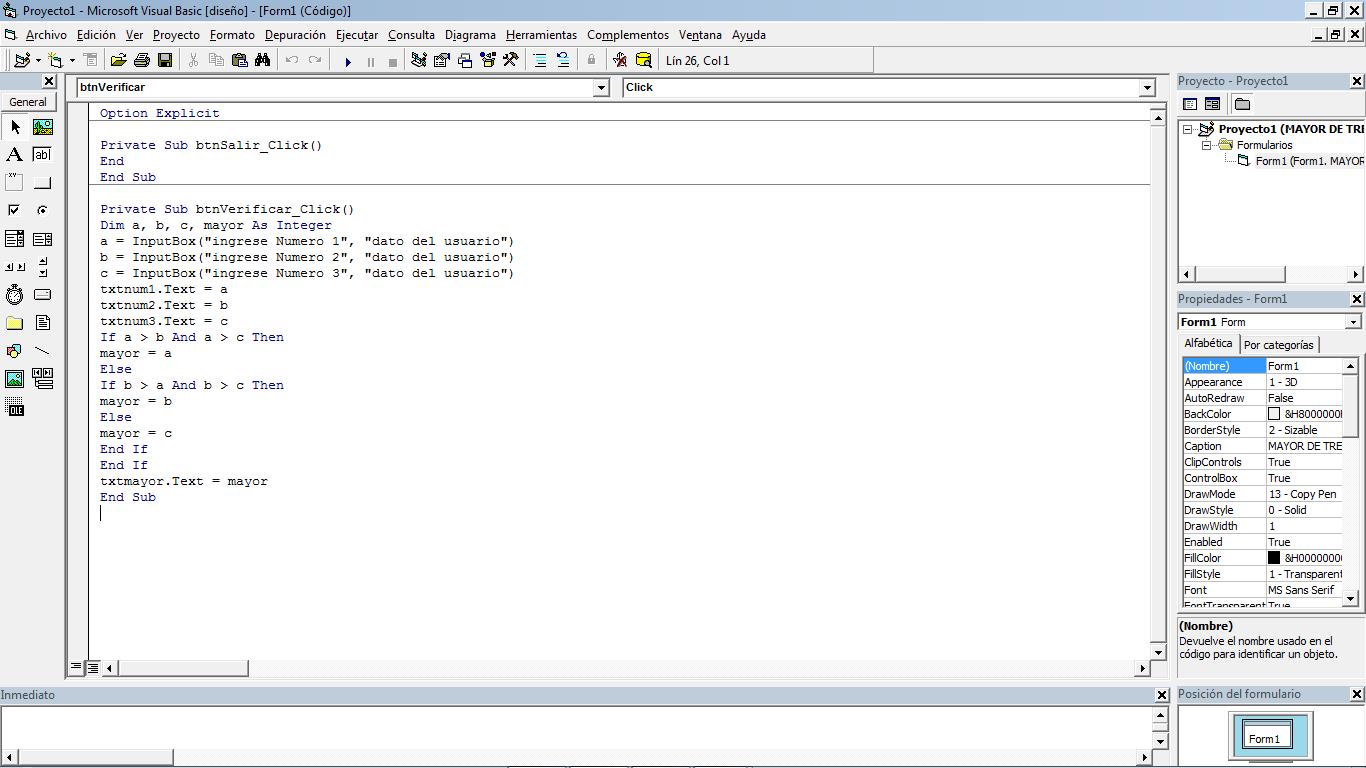This screenshot has height=768, width=1366.
Task: Open the btnVerificar object dropdown
Action: pyautogui.click(x=600, y=87)
